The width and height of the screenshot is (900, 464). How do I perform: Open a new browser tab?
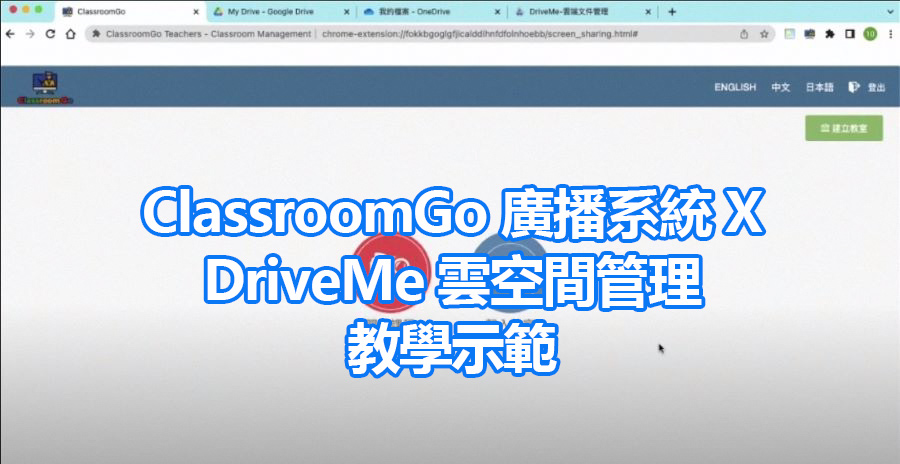click(672, 11)
